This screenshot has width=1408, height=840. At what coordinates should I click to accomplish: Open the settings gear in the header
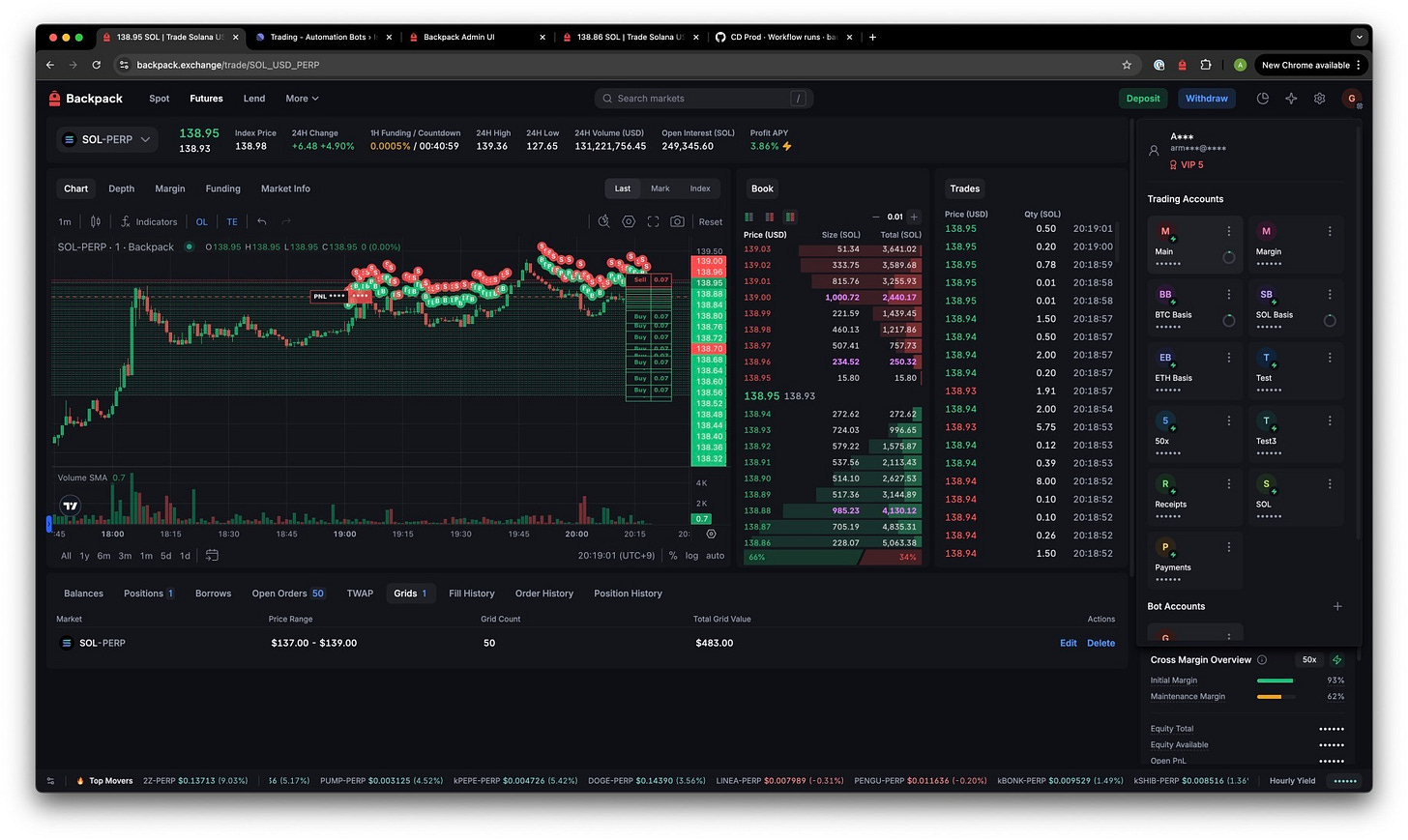tap(1319, 98)
